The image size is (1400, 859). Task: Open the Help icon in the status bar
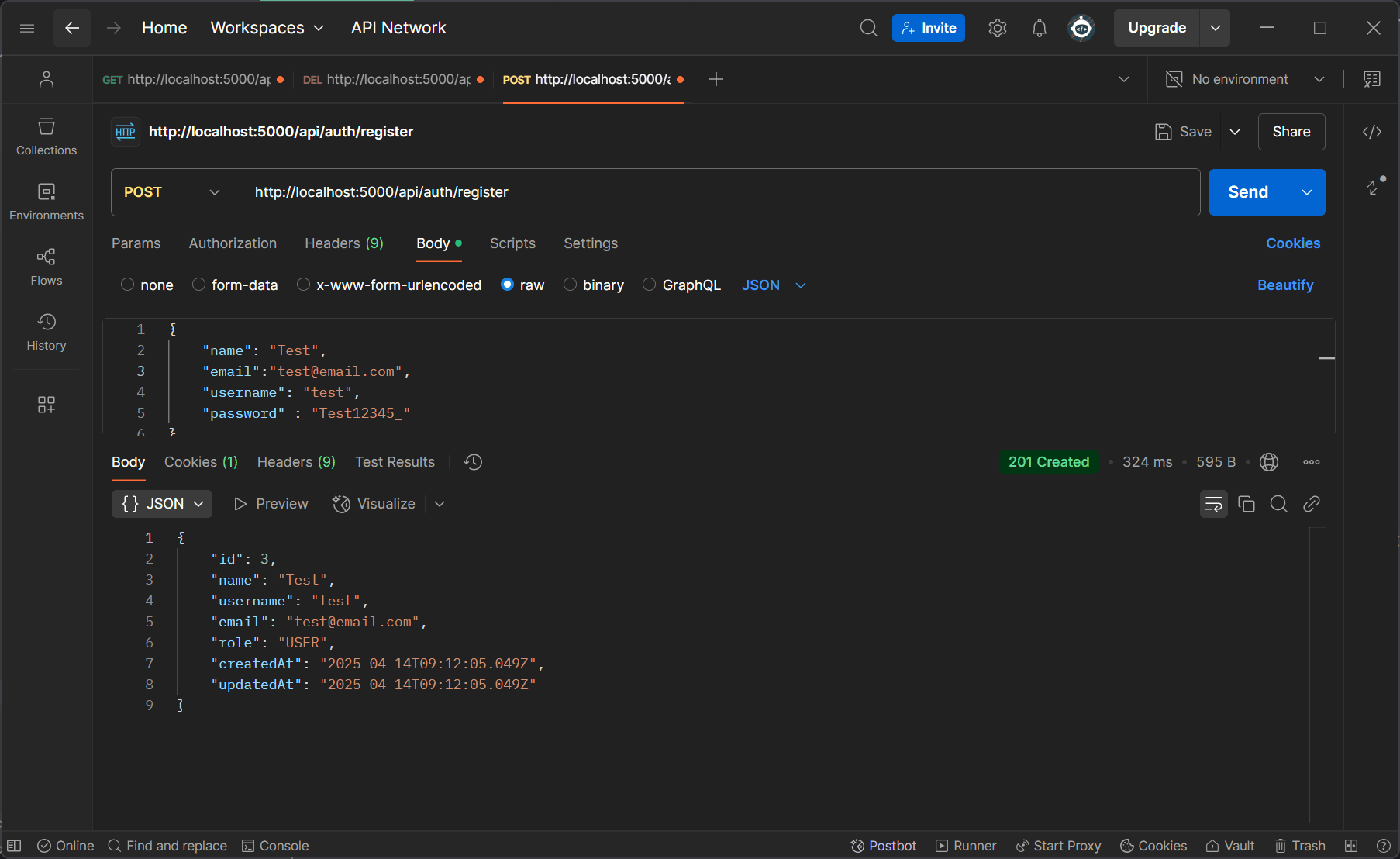[1383, 846]
